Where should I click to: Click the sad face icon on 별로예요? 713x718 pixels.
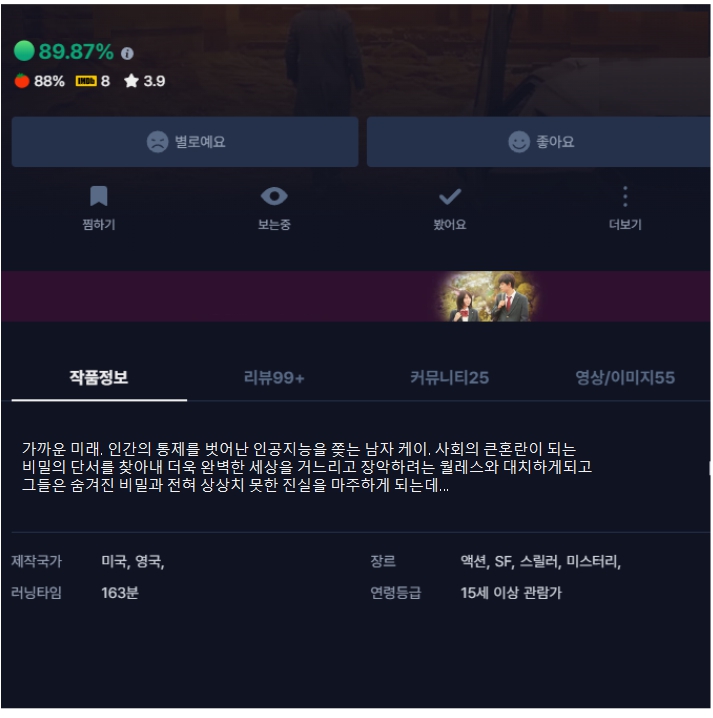click(x=158, y=141)
